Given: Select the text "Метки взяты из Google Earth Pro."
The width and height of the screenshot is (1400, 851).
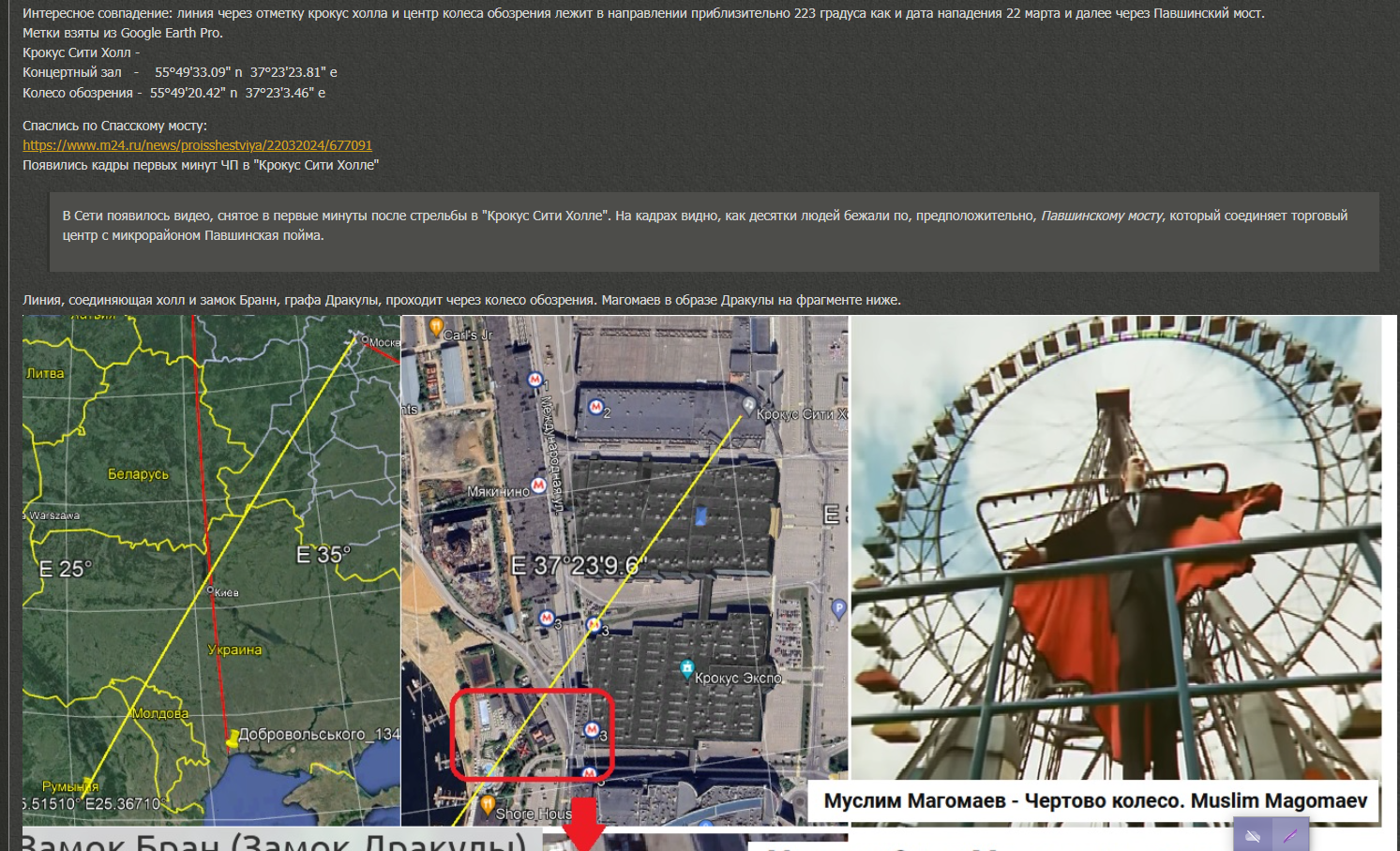Looking at the screenshot, I should (x=123, y=33).
